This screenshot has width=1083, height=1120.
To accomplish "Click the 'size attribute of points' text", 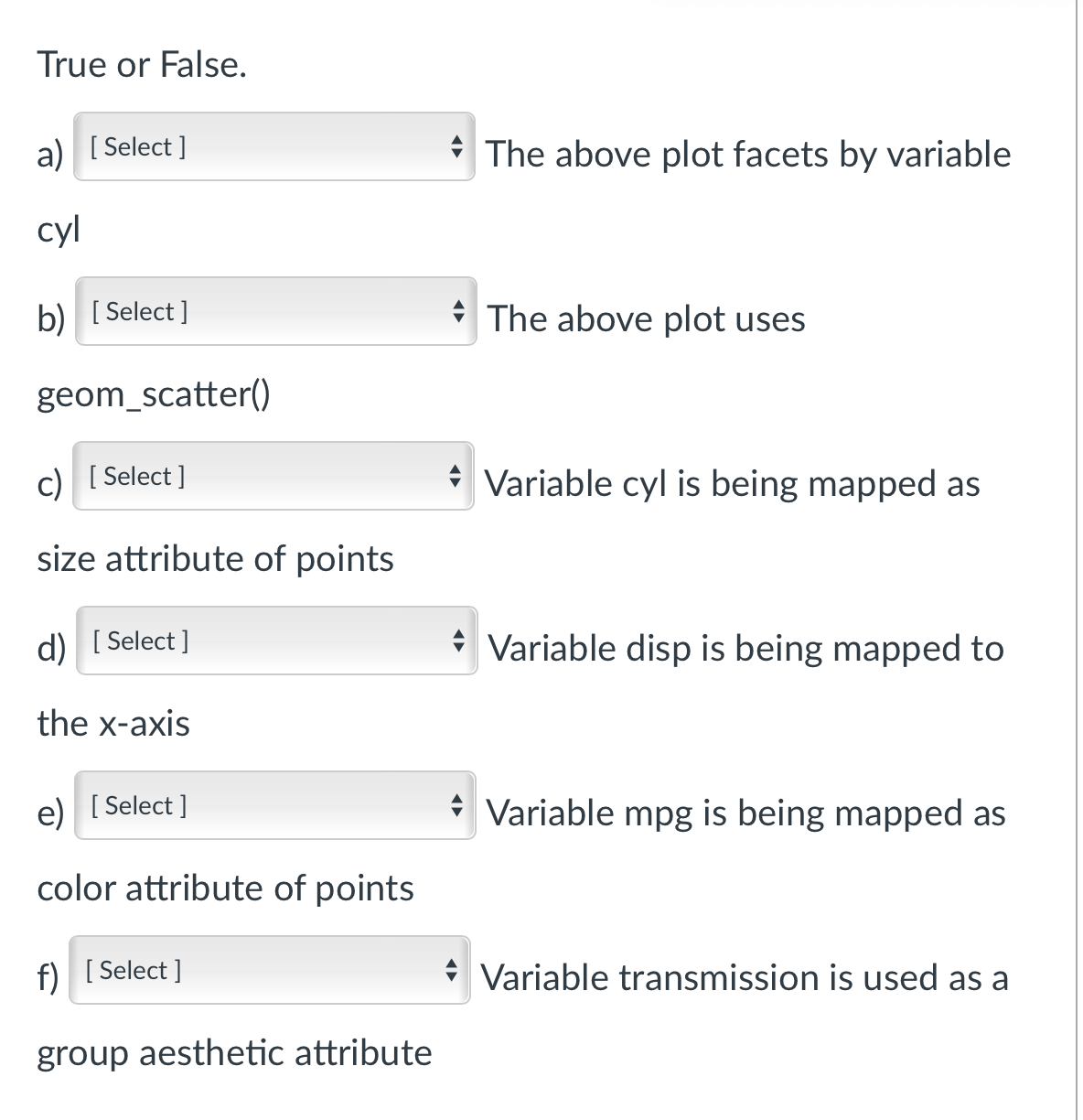I will coord(216,558).
